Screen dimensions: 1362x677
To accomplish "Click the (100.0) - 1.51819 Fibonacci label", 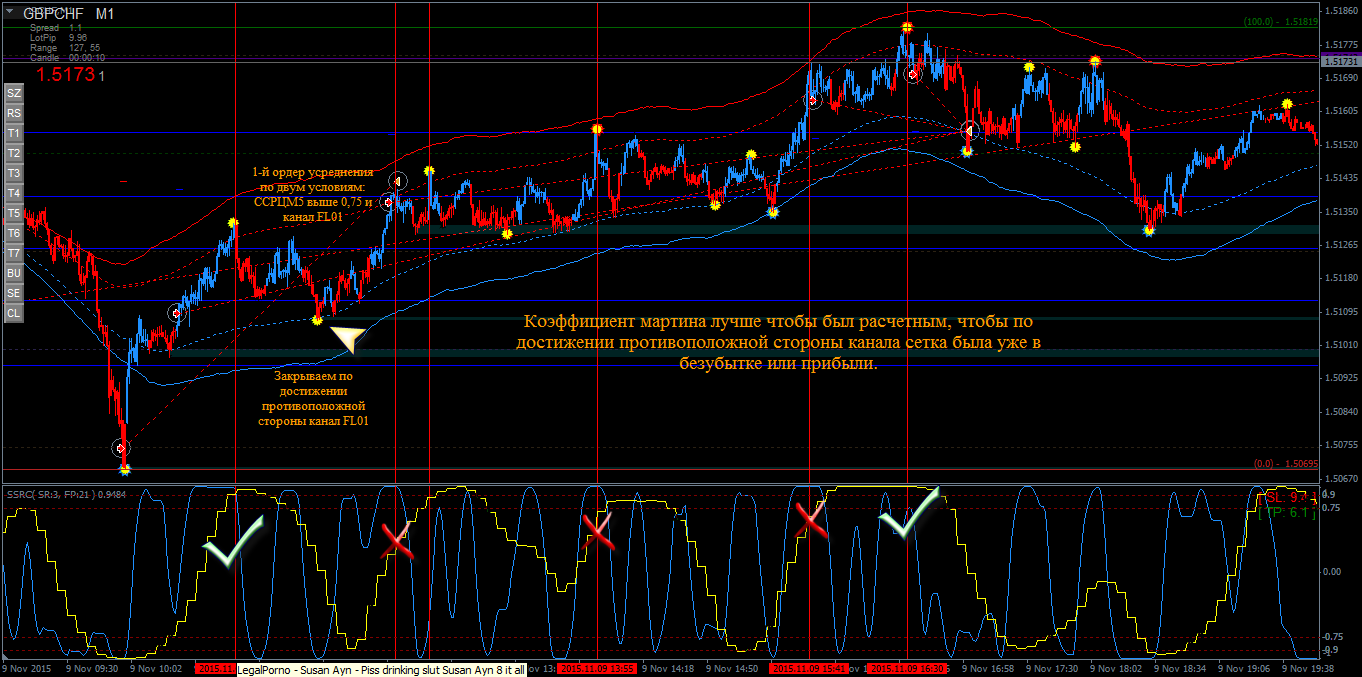I will 1279,22.
